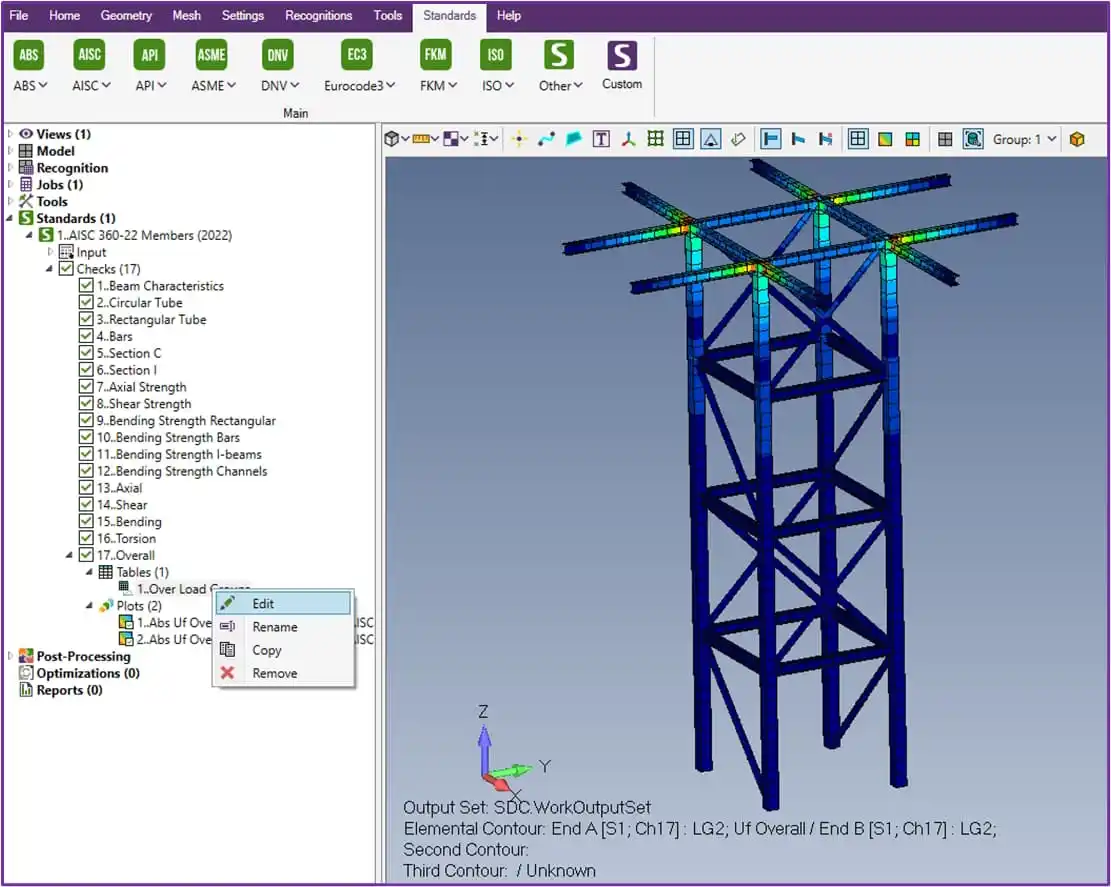The image size is (1111, 887).
Task: Toggle node display star icon
Action: 519,139
